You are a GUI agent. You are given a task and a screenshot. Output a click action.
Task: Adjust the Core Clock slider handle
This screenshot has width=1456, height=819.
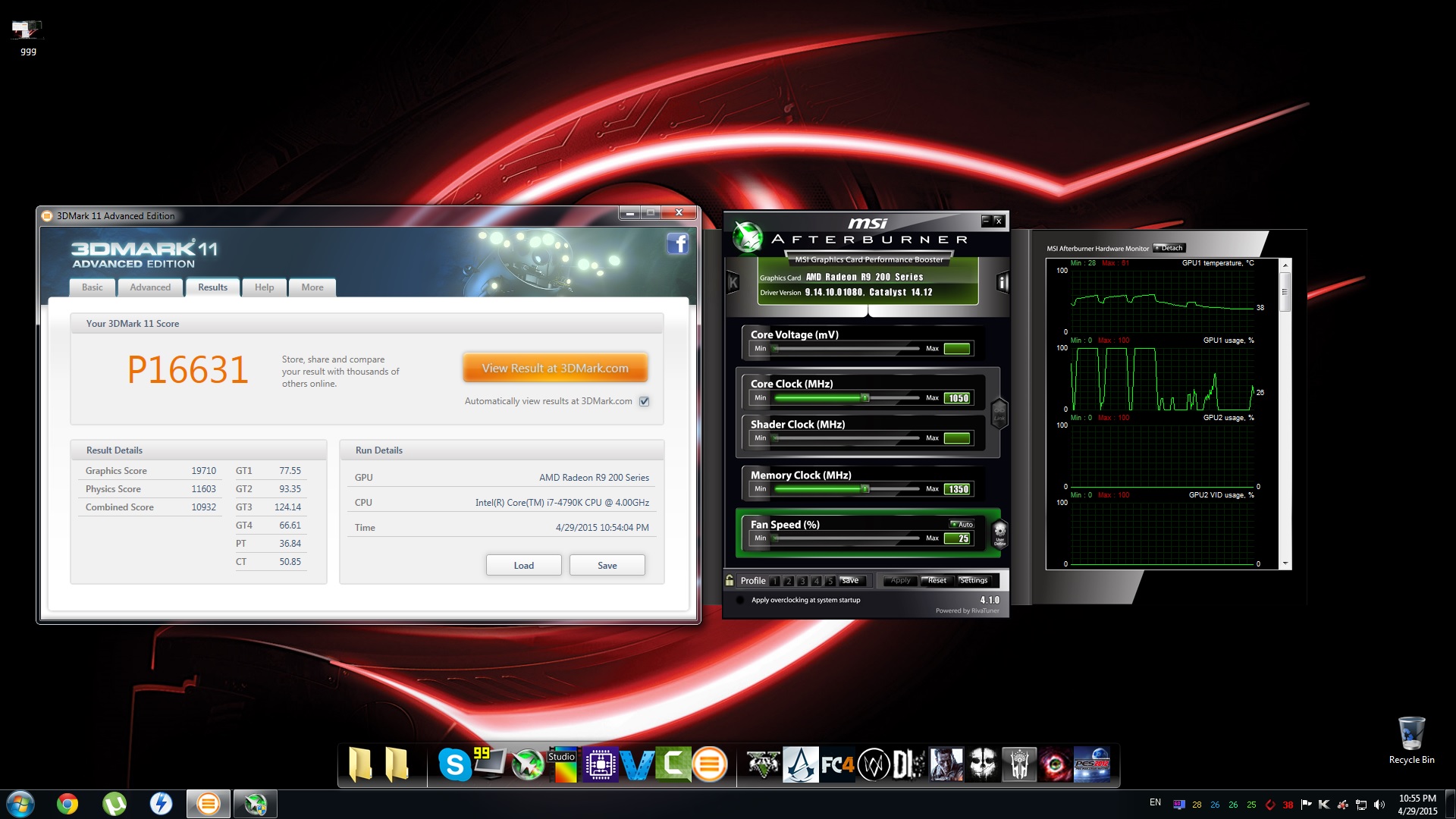864,397
